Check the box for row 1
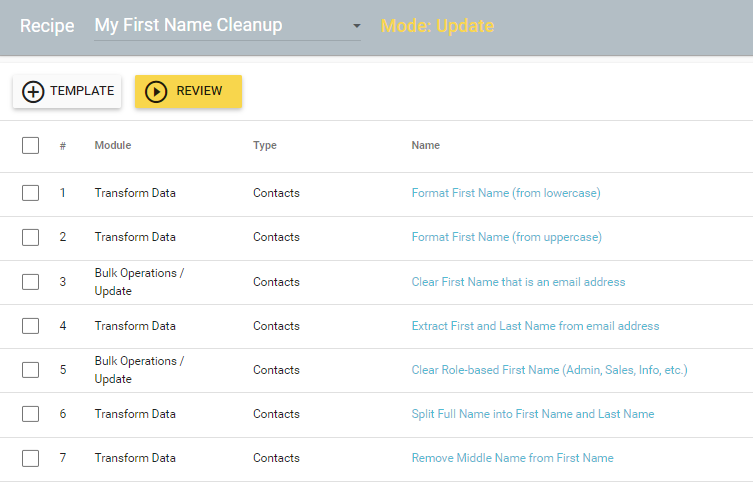This screenshot has width=753, height=482. point(30,193)
